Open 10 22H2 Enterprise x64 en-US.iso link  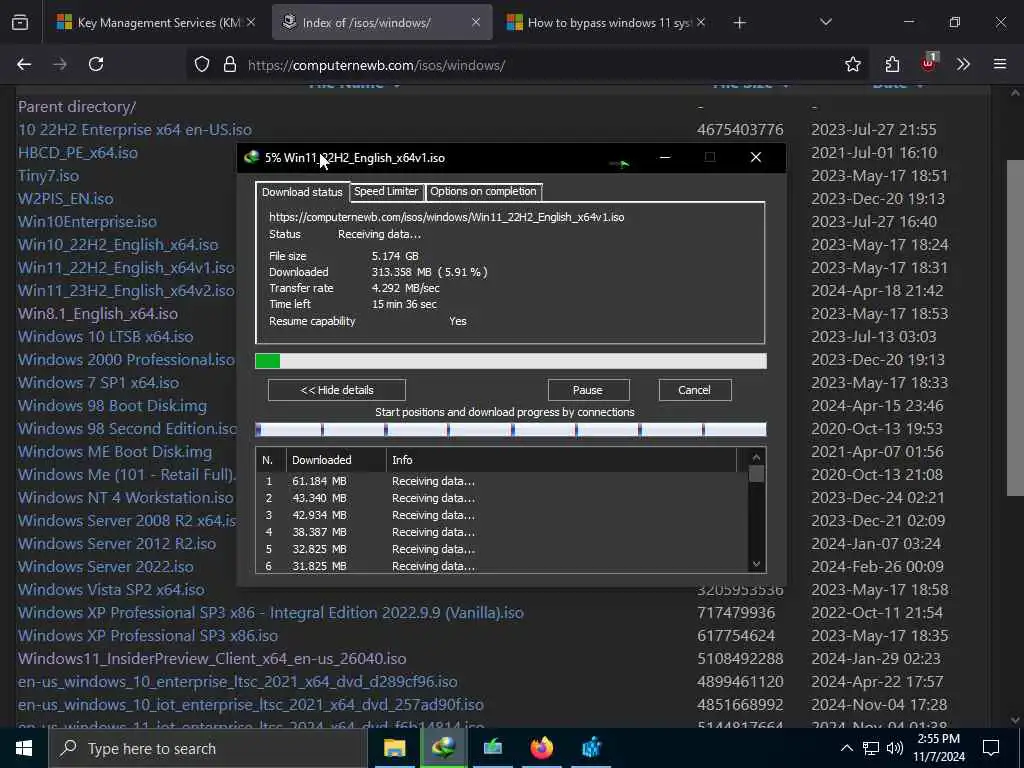(135, 129)
